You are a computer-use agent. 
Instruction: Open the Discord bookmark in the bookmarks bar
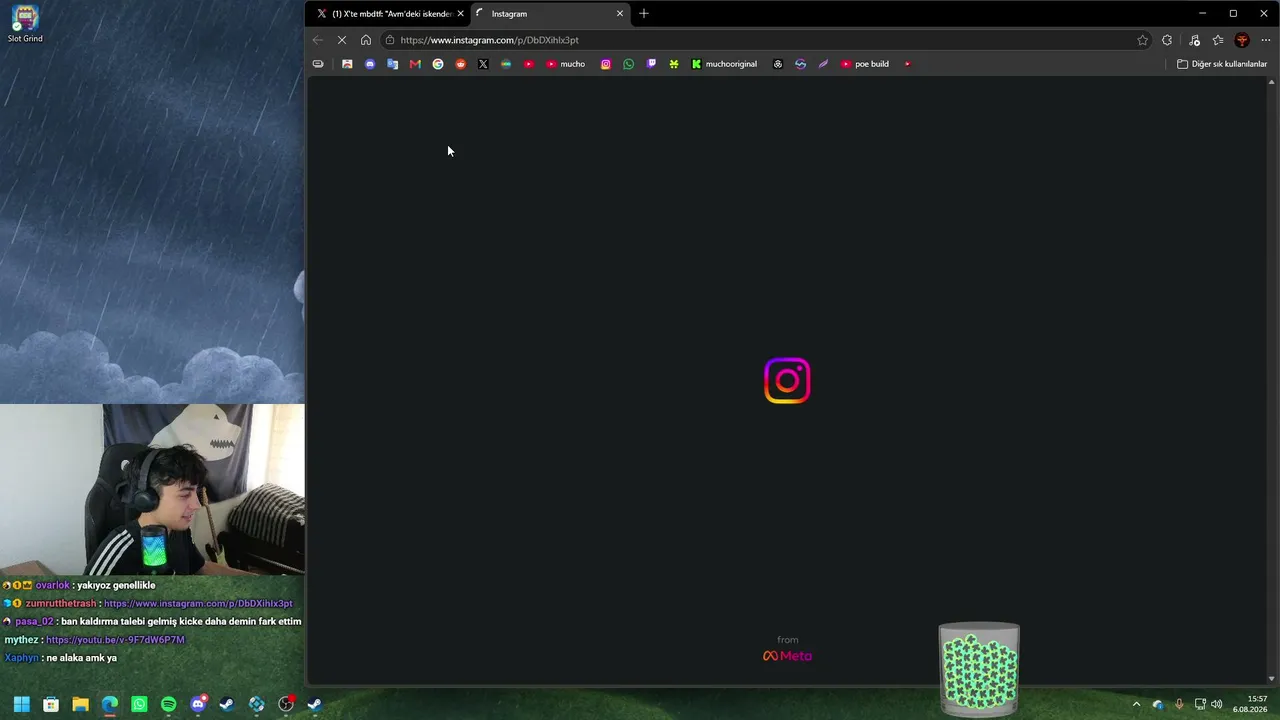pos(370,64)
